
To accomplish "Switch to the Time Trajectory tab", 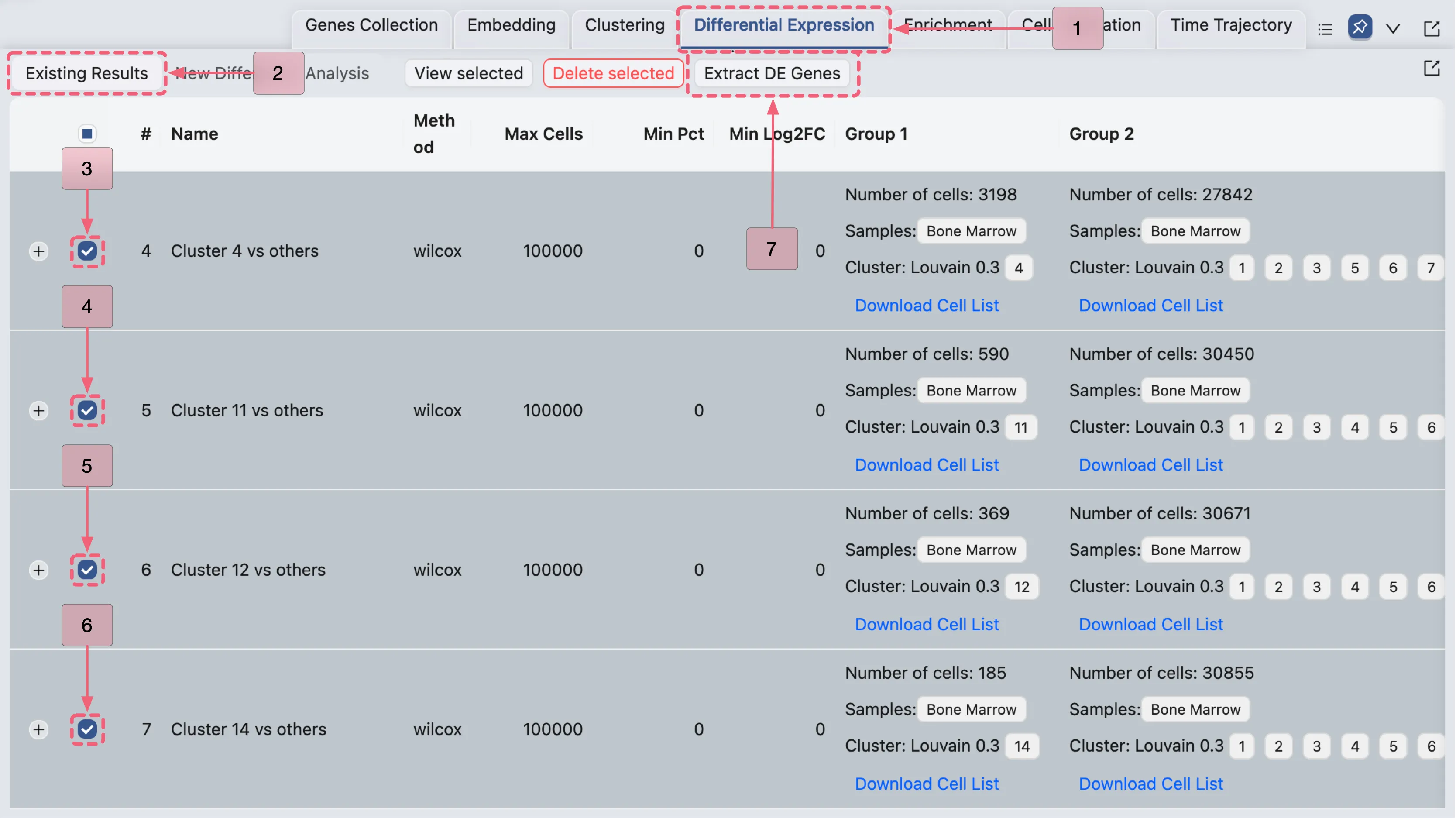I will coord(1230,25).
